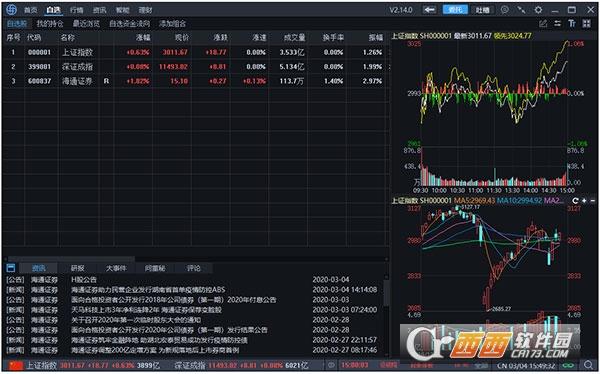Image resolution: width=600 pixels, height=374 pixels.
Task: Click the search magnifier icon in the bottom right
Action: (x=589, y=365)
